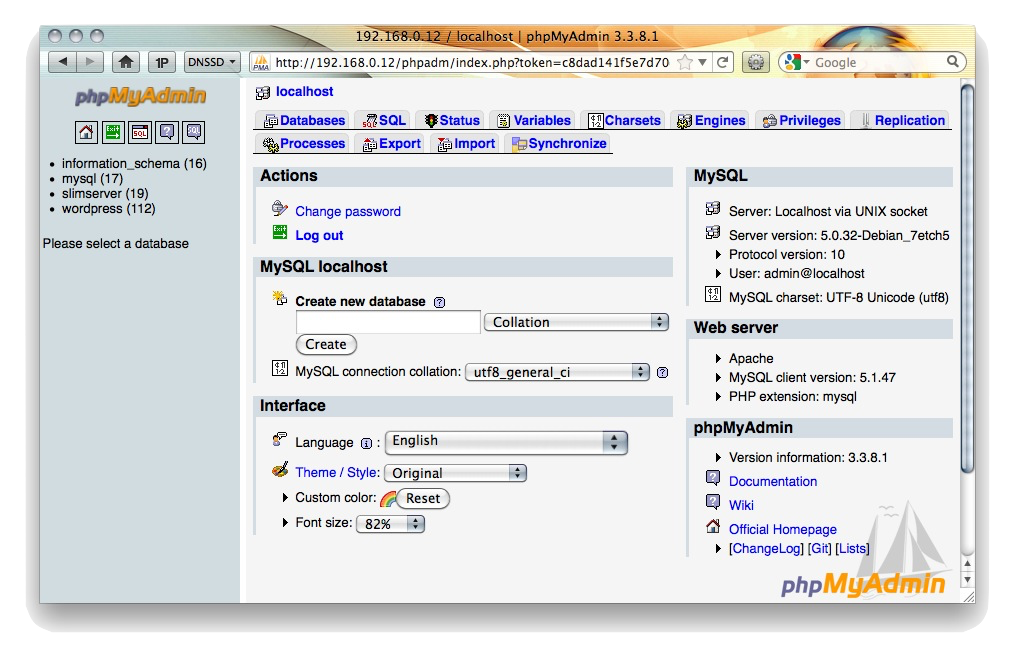
Task: Click the 1P toolbar button
Action: coord(162,62)
